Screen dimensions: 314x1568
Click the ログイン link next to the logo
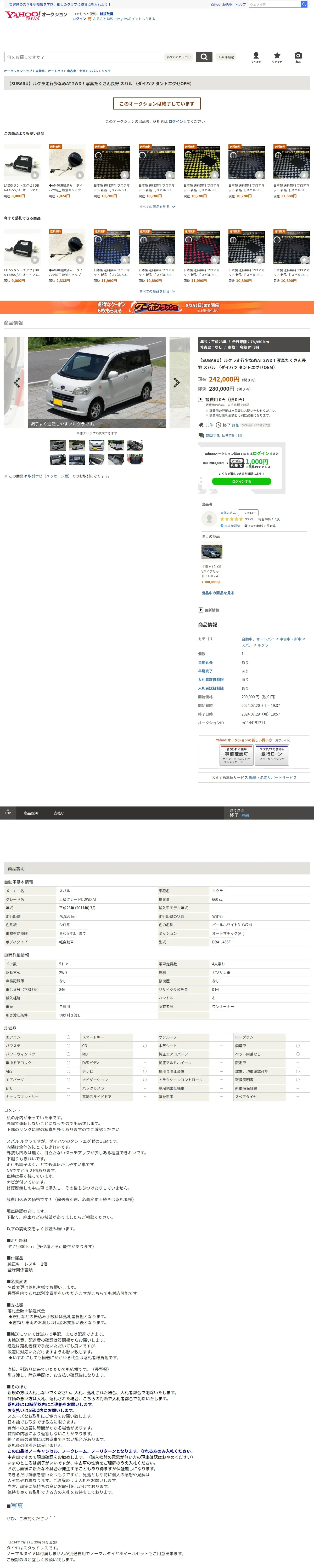pos(79,18)
